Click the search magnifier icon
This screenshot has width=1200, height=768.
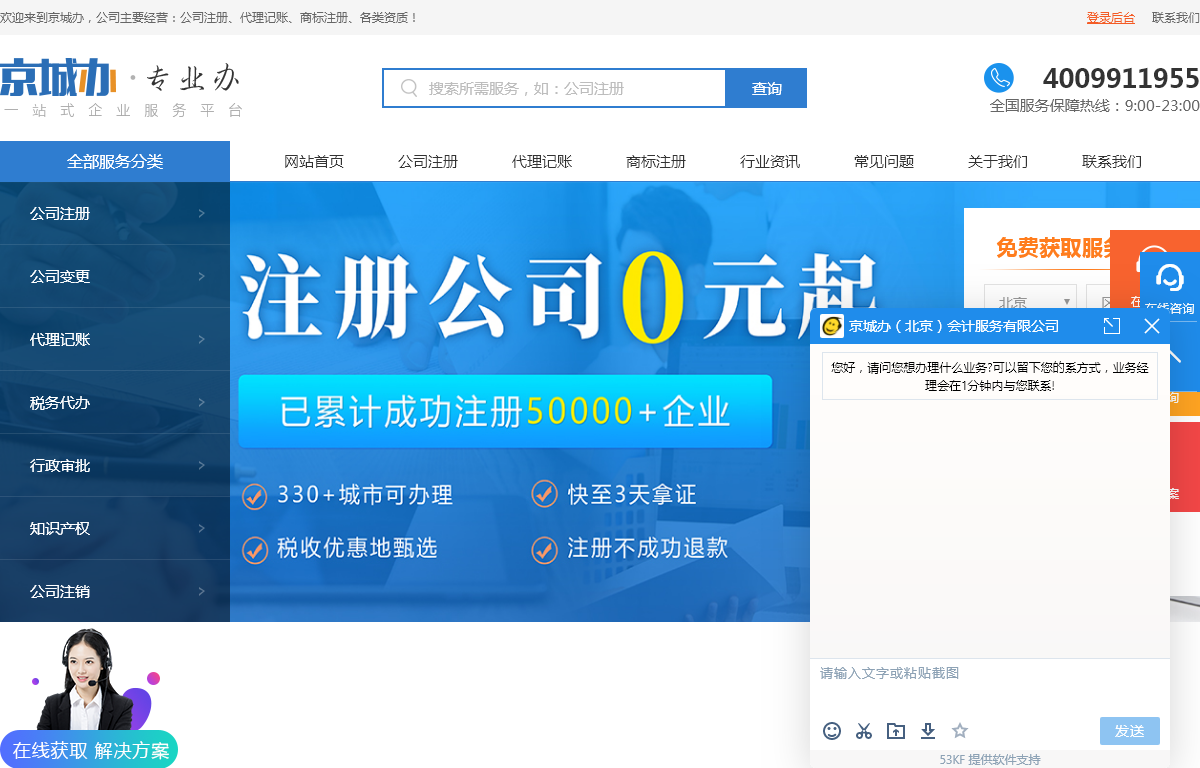click(x=409, y=88)
